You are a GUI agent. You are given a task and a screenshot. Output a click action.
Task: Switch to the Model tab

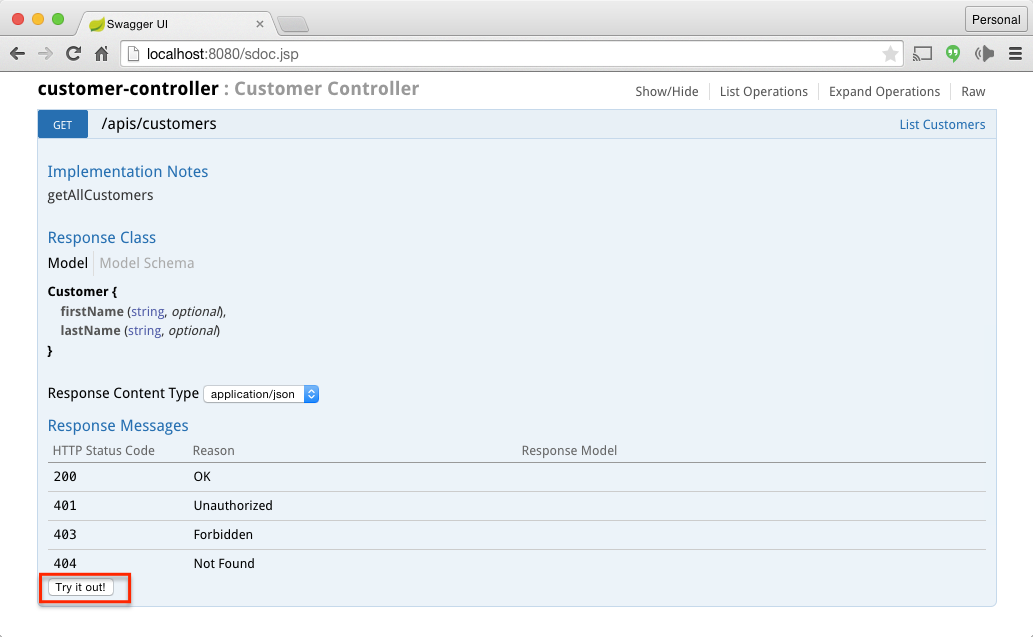point(67,263)
